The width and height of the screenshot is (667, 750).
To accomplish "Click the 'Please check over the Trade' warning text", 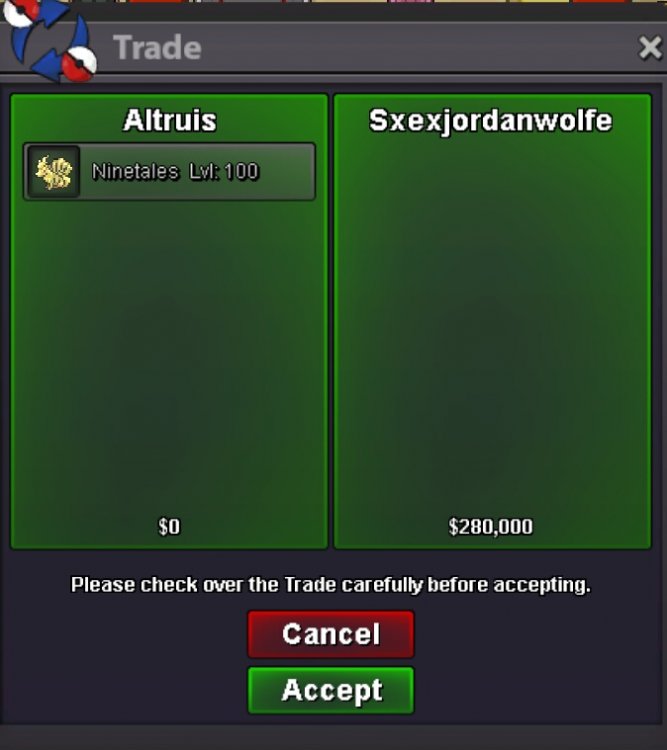I will point(331,585).
